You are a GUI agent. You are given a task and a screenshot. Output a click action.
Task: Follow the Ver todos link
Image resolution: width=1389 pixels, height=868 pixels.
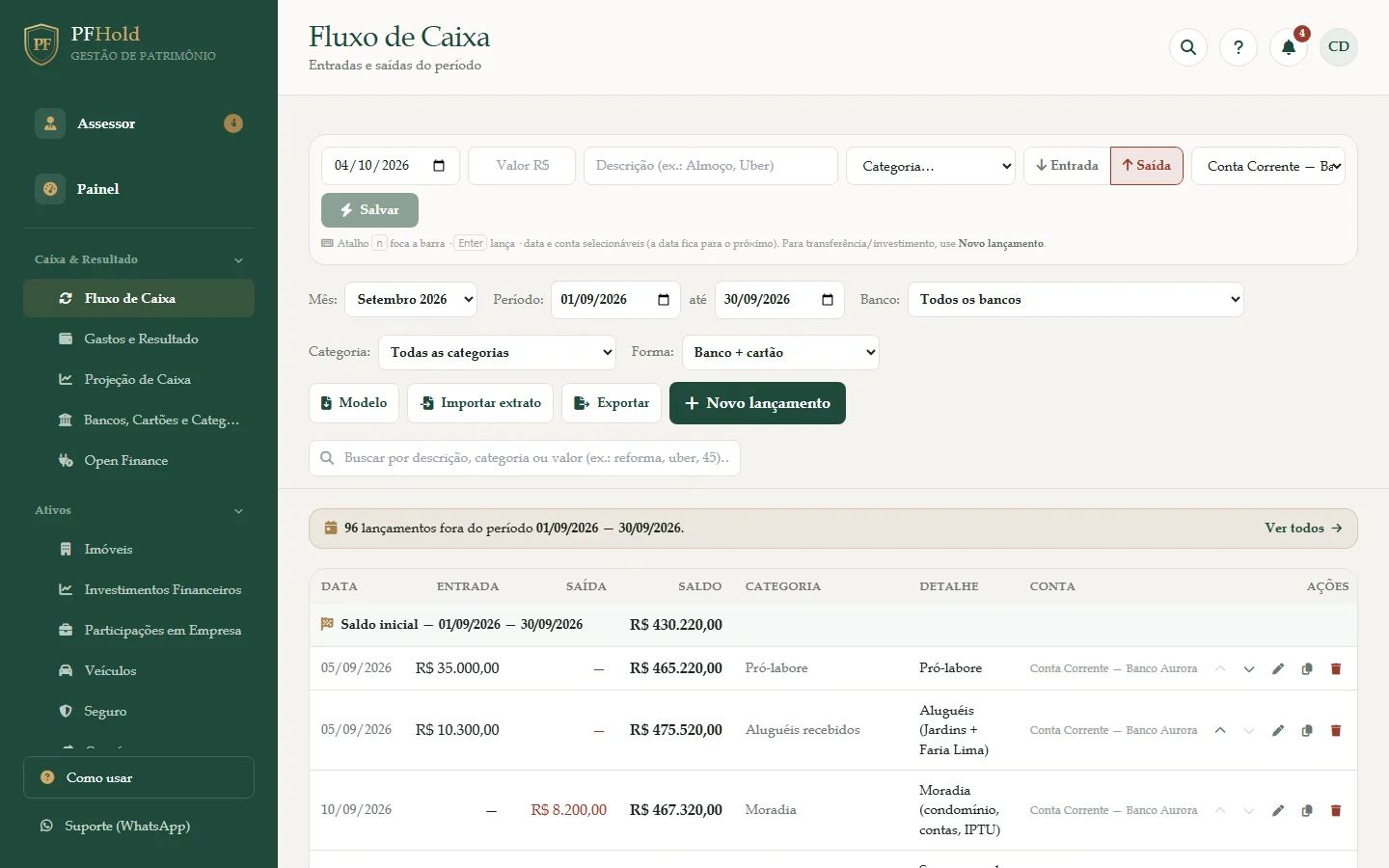(1303, 529)
